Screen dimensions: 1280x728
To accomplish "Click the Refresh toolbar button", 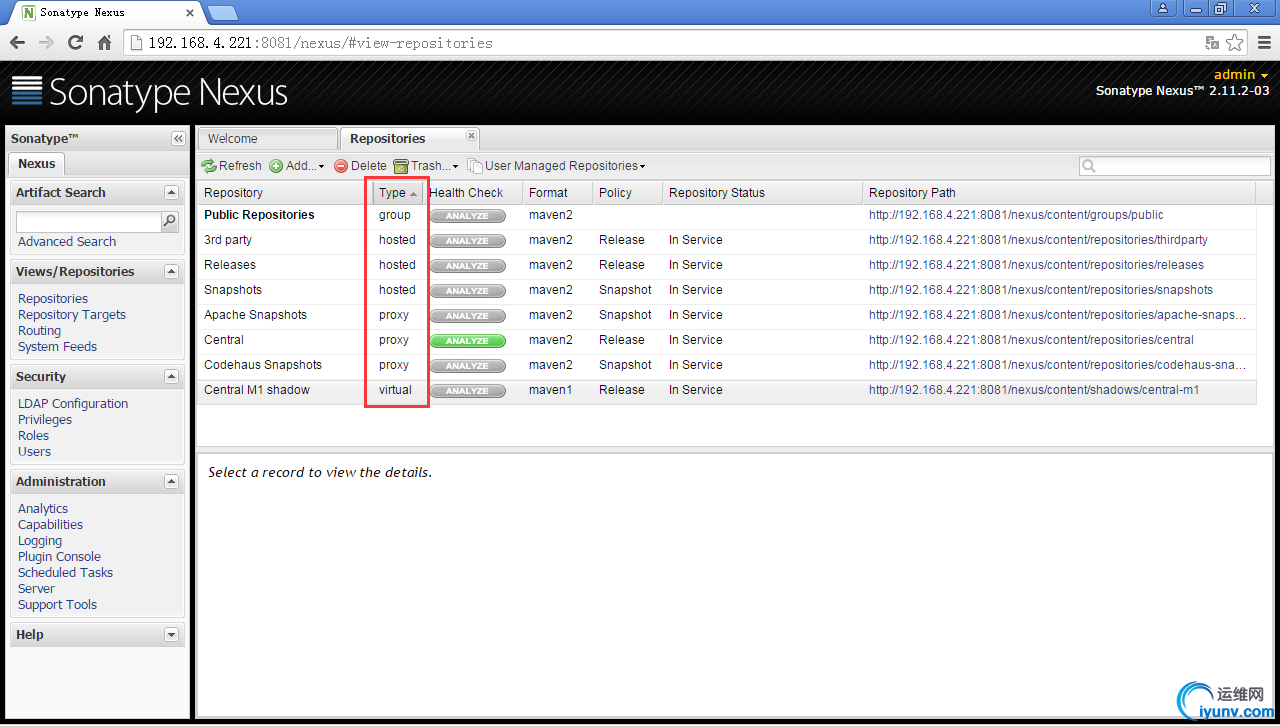I will 231,166.
